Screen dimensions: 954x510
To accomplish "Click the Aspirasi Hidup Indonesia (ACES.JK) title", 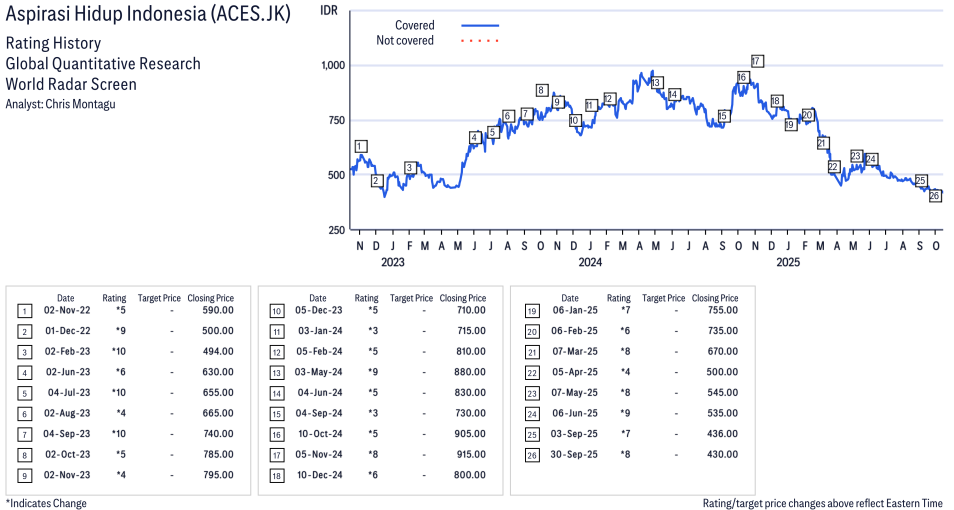I will (x=148, y=16).
